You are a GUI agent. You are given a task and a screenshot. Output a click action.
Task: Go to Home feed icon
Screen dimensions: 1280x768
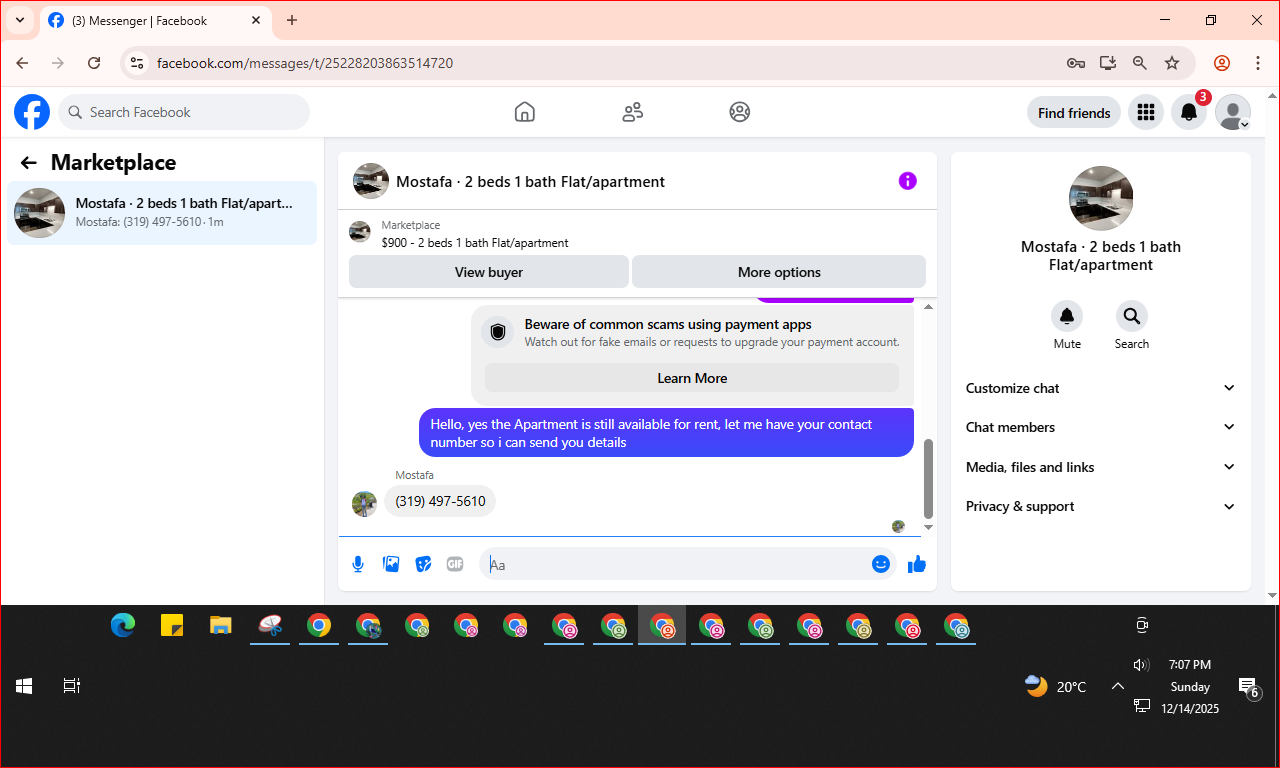click(x=525, y=112)
